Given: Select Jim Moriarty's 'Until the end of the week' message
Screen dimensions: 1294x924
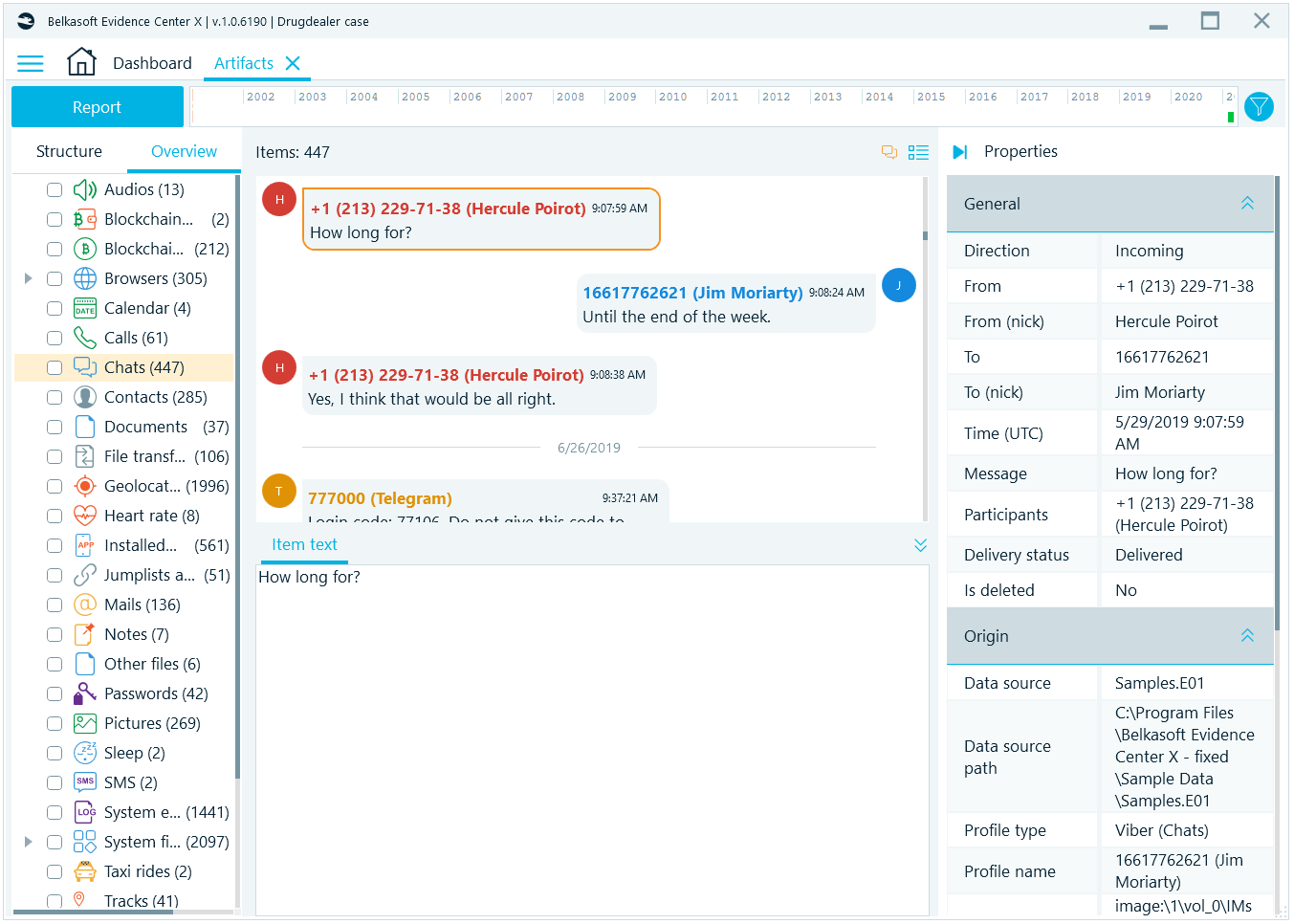Looking at the screenshot, I should tap(726, 304).
